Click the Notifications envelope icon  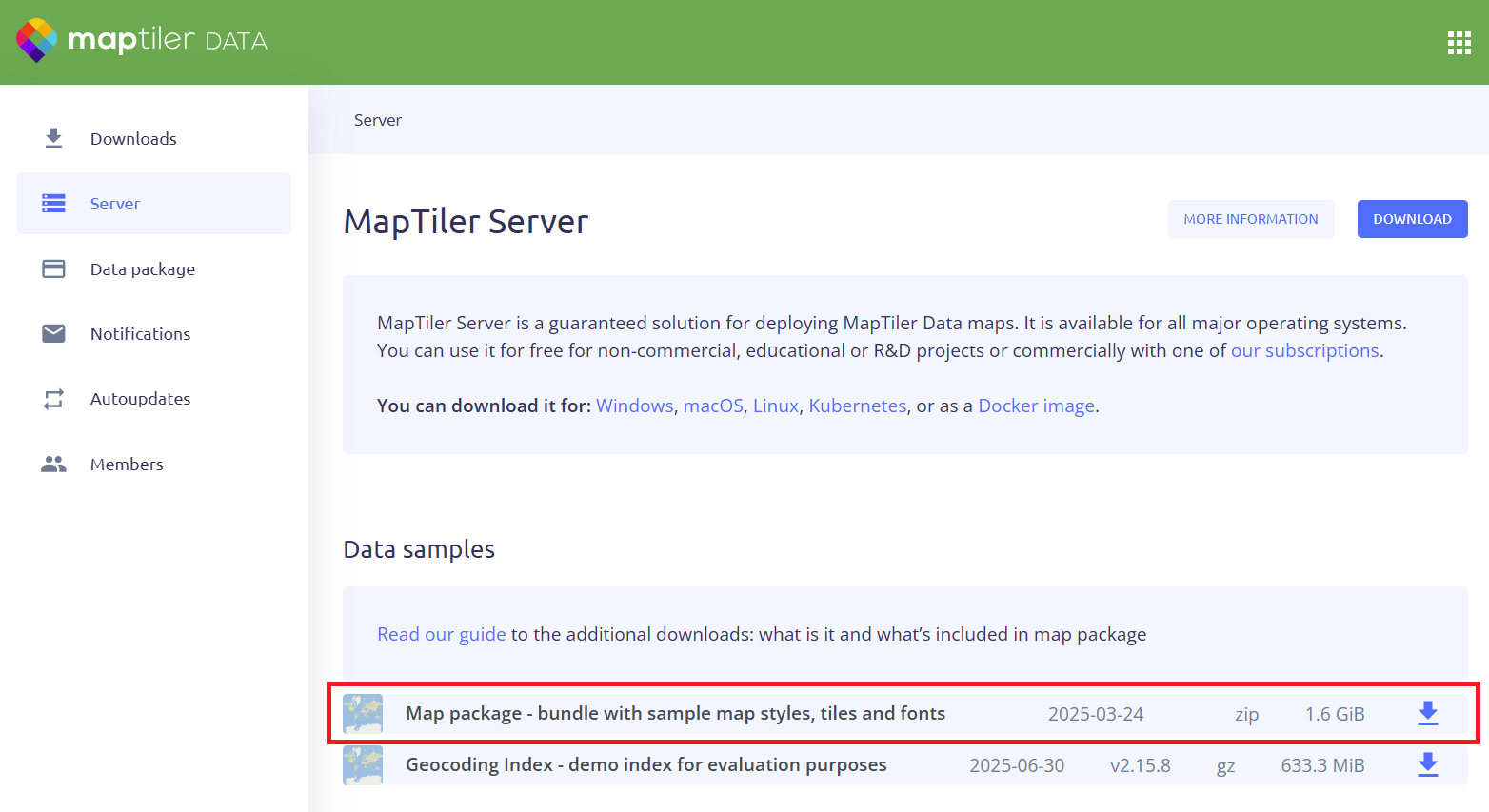53,333
